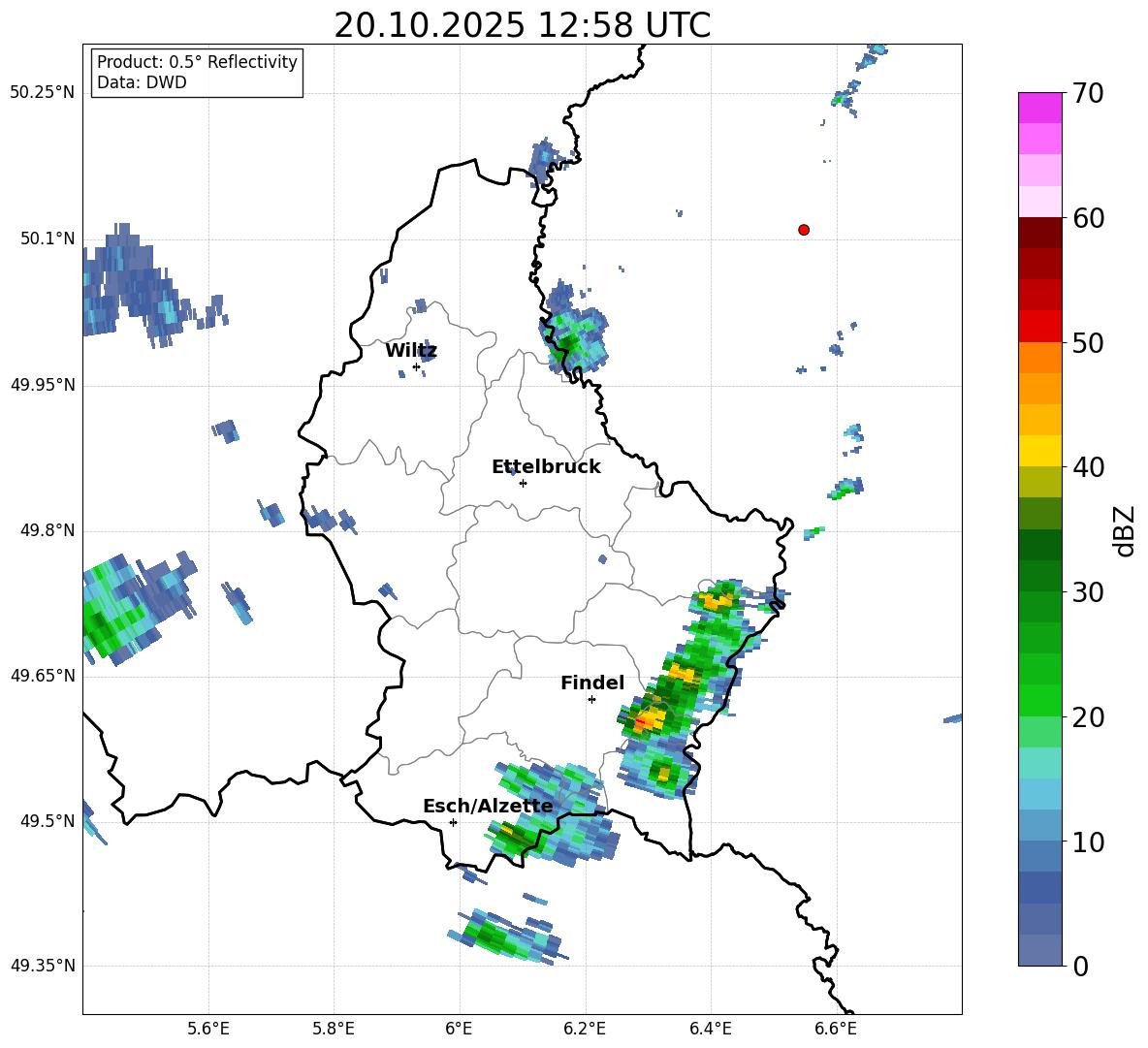Pick the dark red colorbar segment below 60

1039,233
